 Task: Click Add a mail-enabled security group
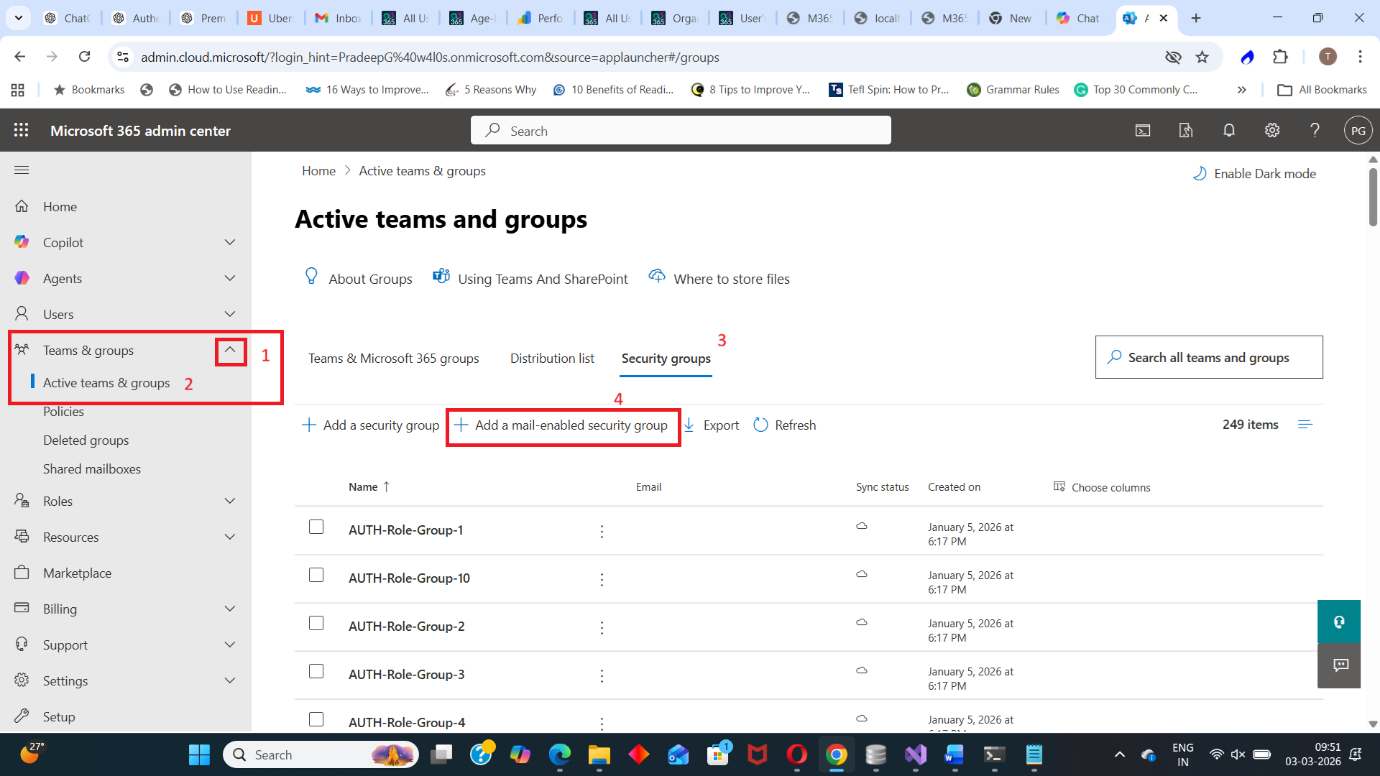click(563, 425)
